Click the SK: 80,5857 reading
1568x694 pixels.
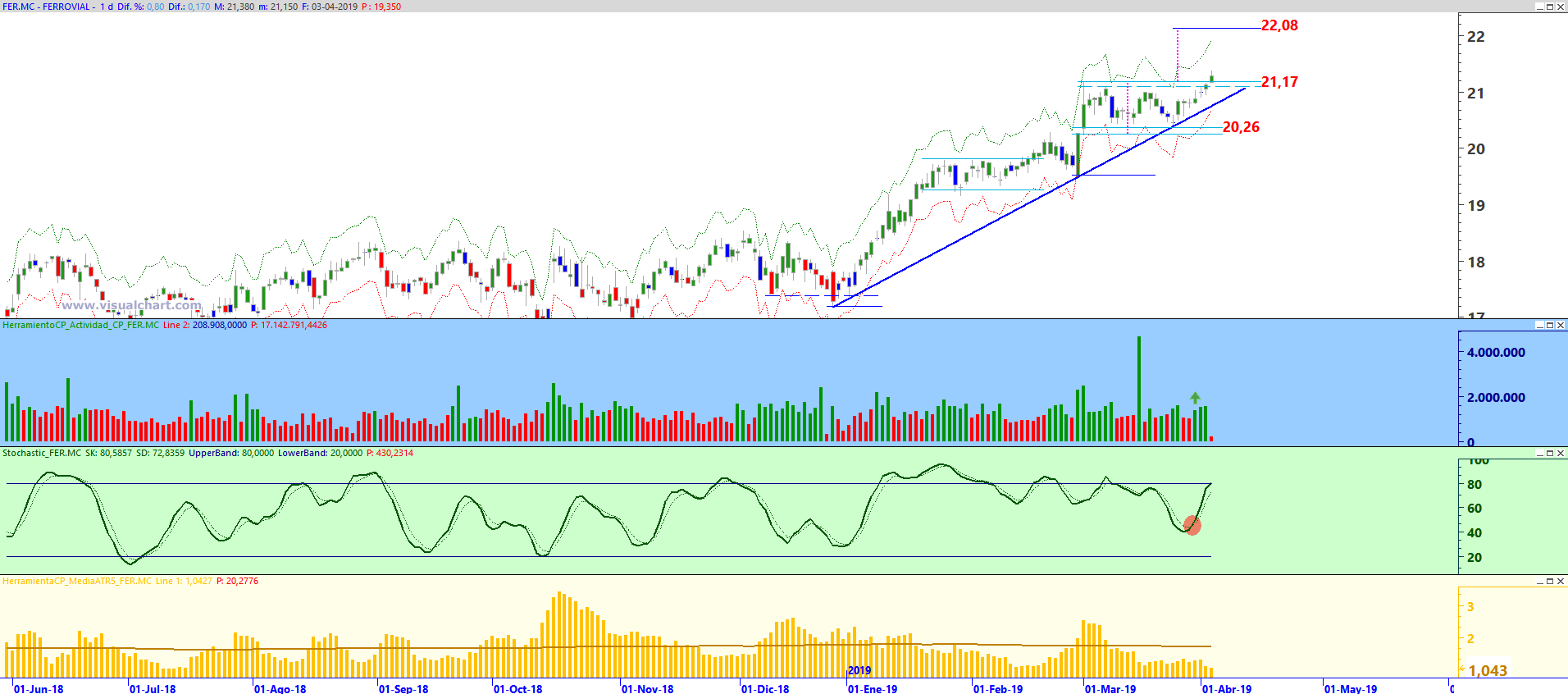[x=108, y=454]
